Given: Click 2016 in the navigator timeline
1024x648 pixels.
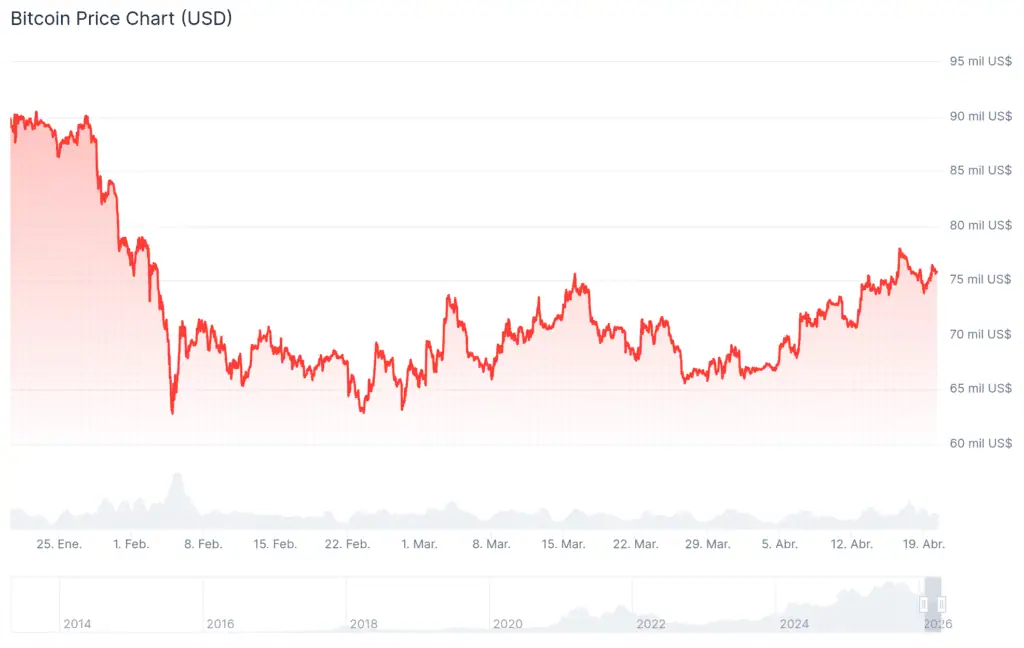Looking at the screenshot, I should tap(220, 624).
